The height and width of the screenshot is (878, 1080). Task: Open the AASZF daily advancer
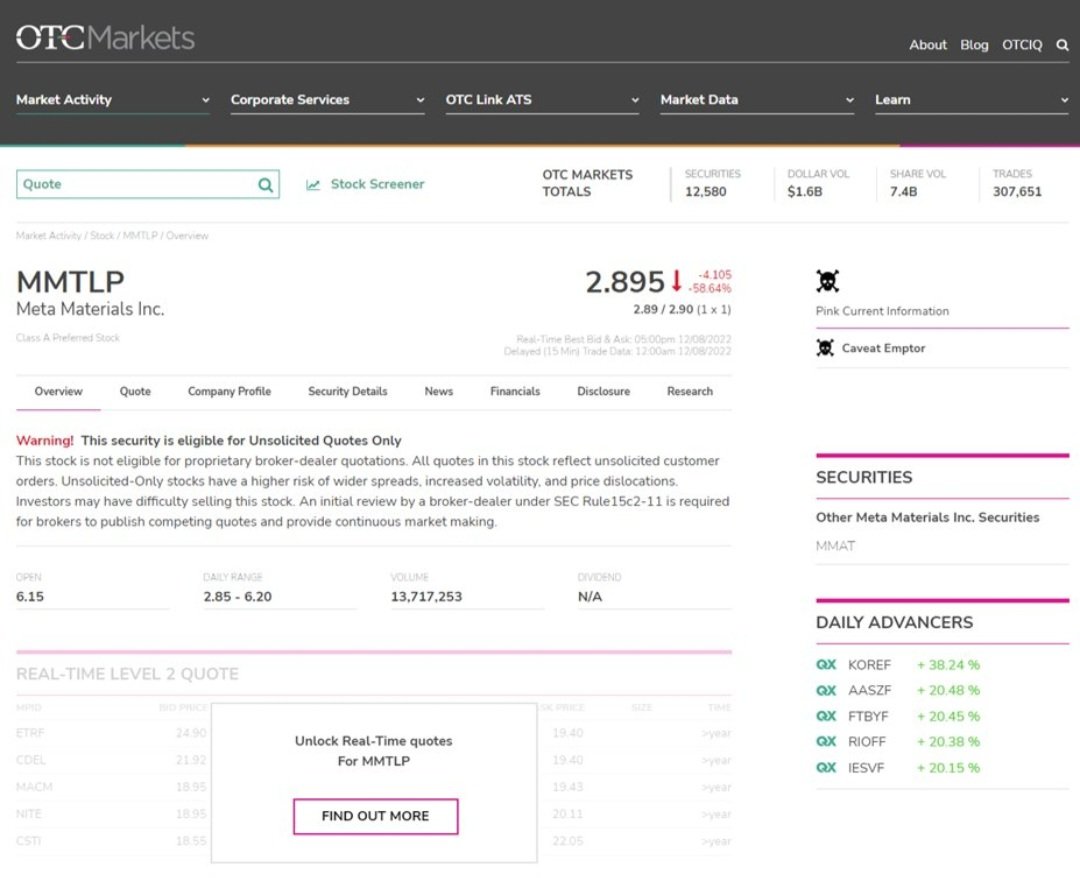[x=869, y=690]
